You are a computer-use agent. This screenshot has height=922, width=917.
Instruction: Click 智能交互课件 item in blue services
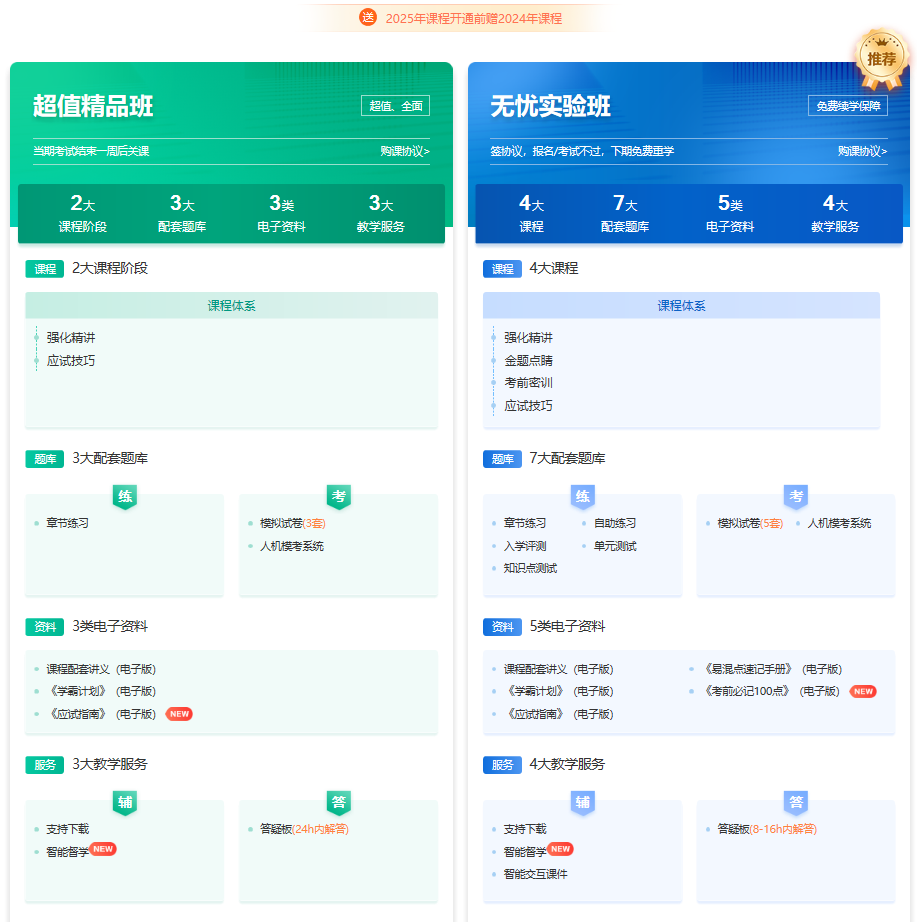535,874
